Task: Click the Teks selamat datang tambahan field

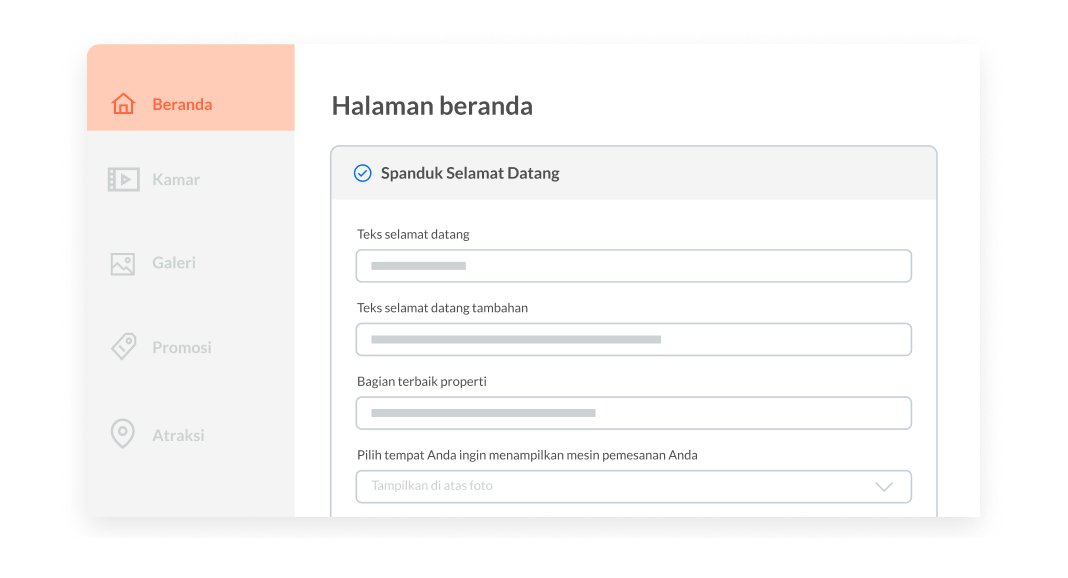Action: tap(633, 340)
